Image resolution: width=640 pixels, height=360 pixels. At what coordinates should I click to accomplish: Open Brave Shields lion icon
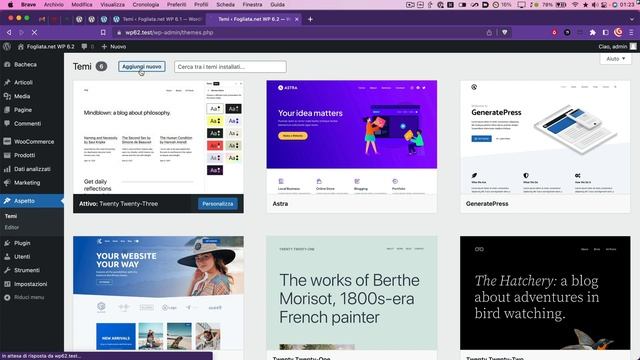(504, 32)
